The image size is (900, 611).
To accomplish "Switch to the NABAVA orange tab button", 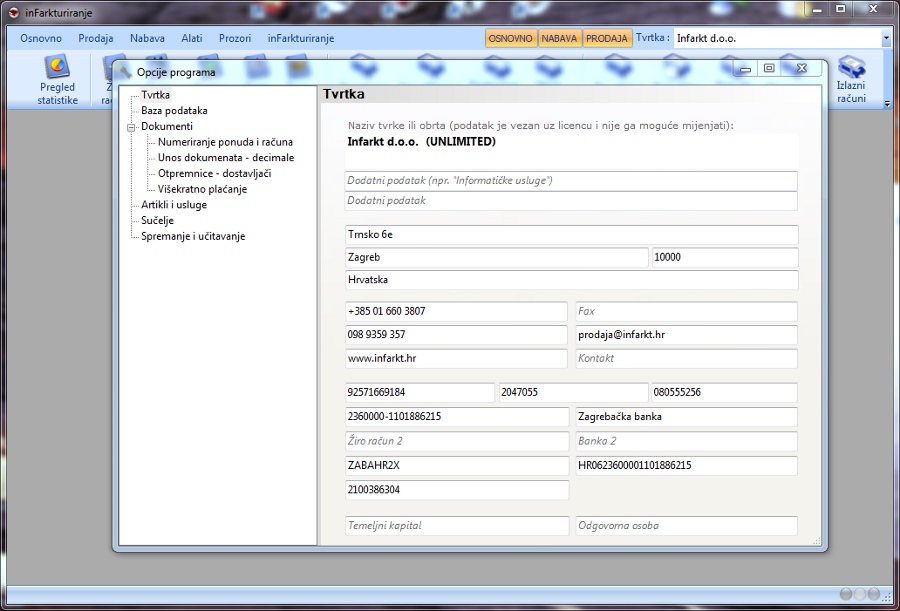I will (x=560, y=38).
